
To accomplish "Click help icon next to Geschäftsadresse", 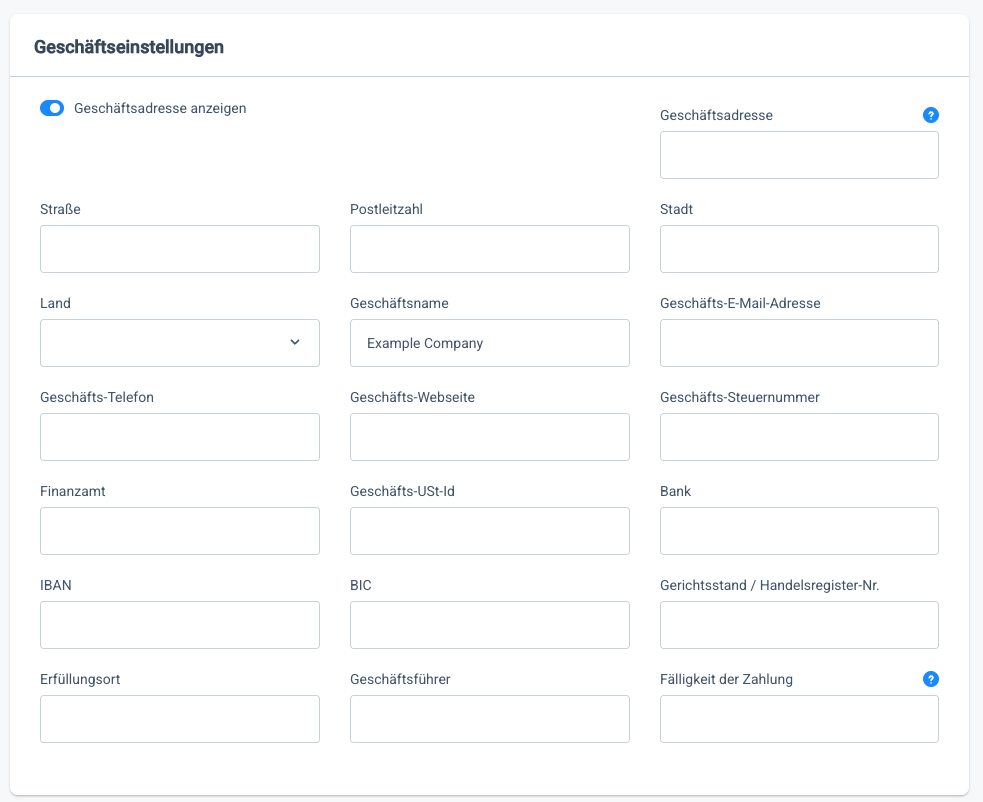I will tap(930, 115).
